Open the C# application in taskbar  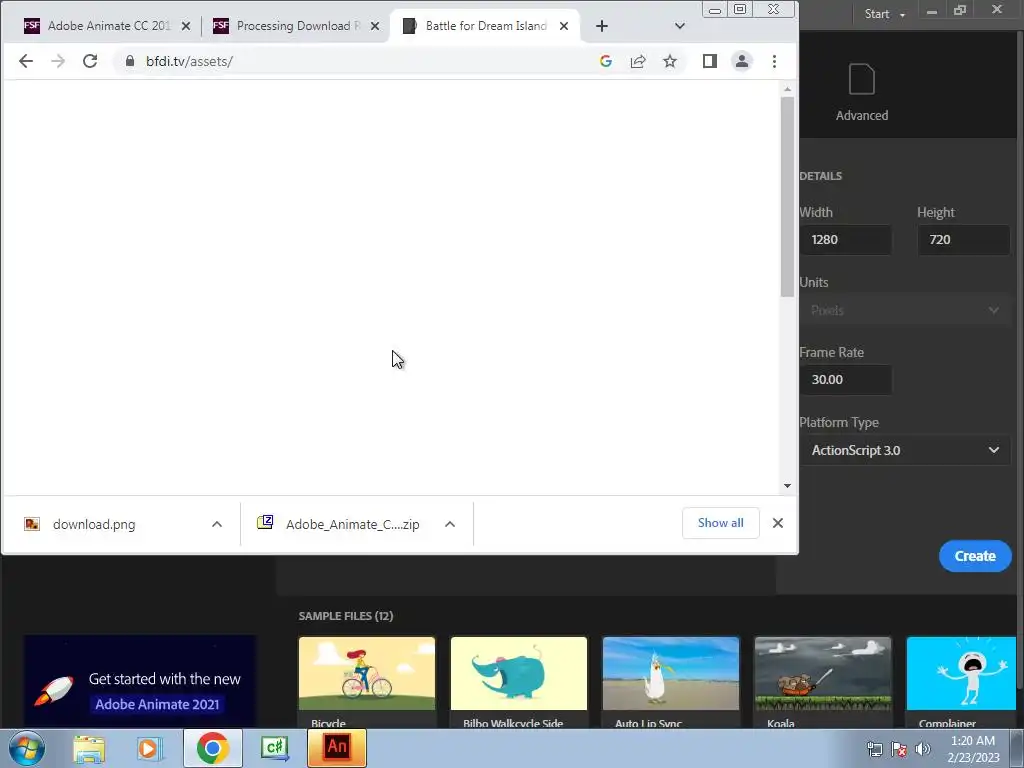(x=274, y=748)
